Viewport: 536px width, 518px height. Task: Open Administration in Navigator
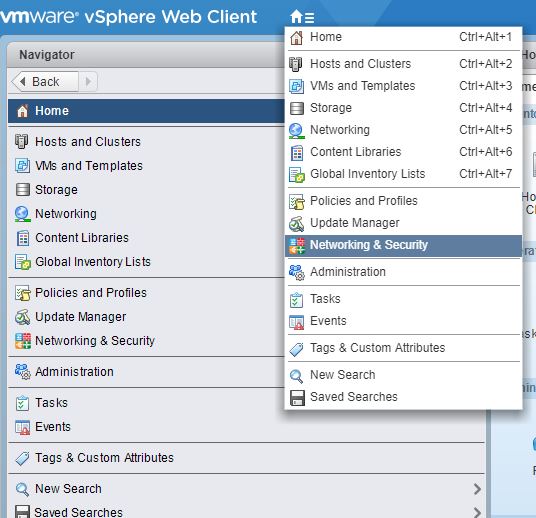coord(146,372)
